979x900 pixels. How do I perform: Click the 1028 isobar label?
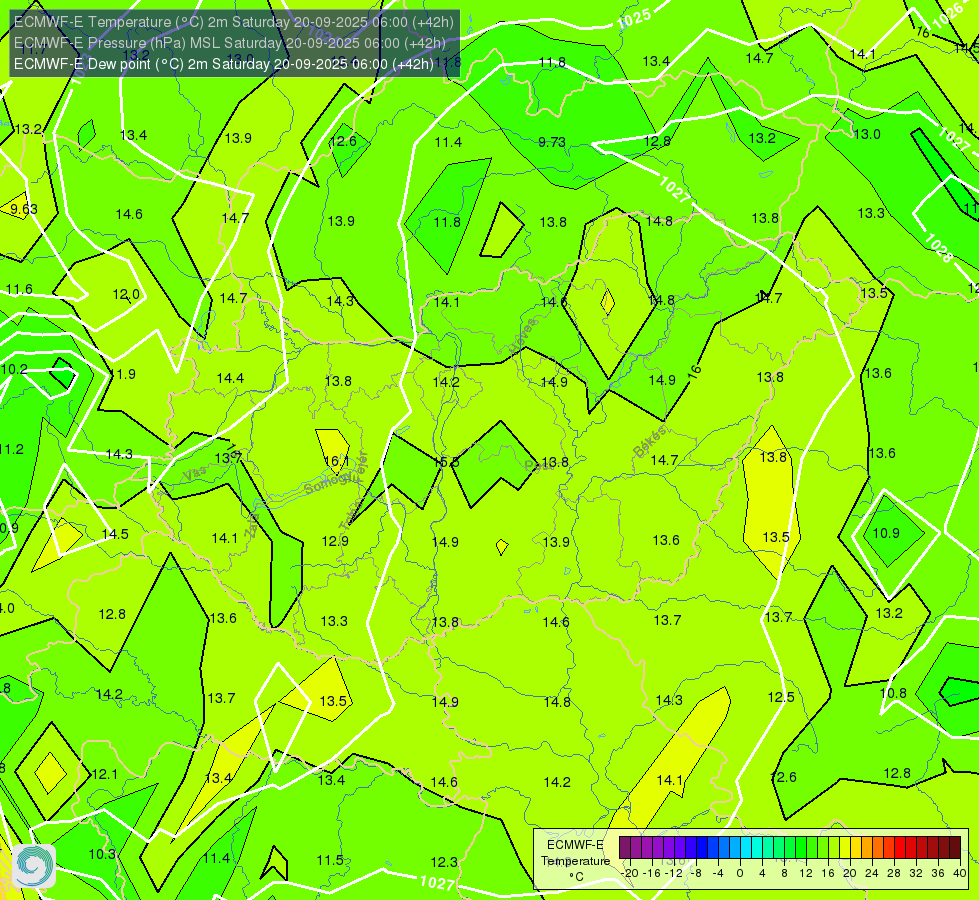938,248
